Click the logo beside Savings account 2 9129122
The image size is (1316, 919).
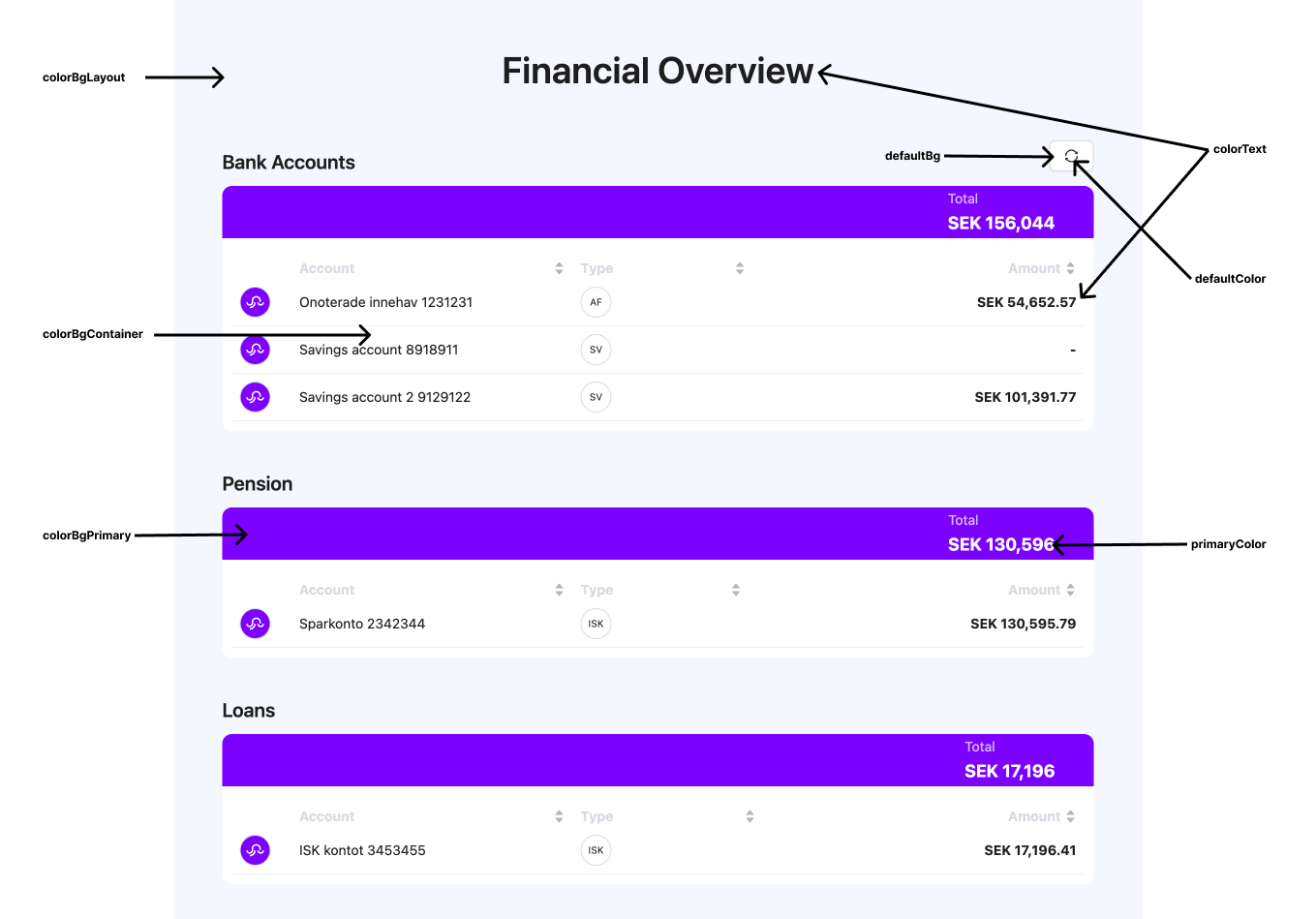[255, 397]
